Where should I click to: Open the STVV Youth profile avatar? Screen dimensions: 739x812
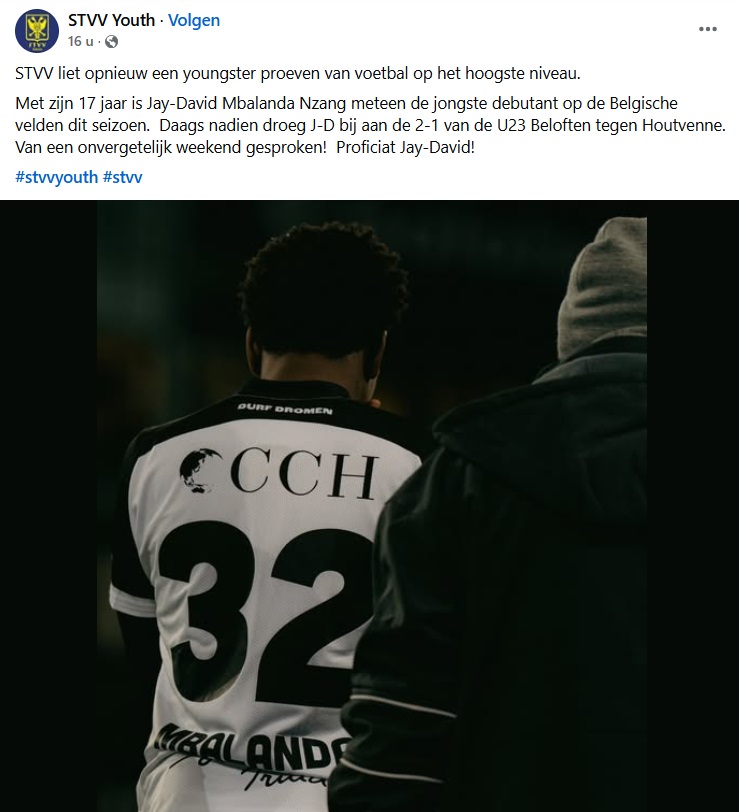pos(37,31)
